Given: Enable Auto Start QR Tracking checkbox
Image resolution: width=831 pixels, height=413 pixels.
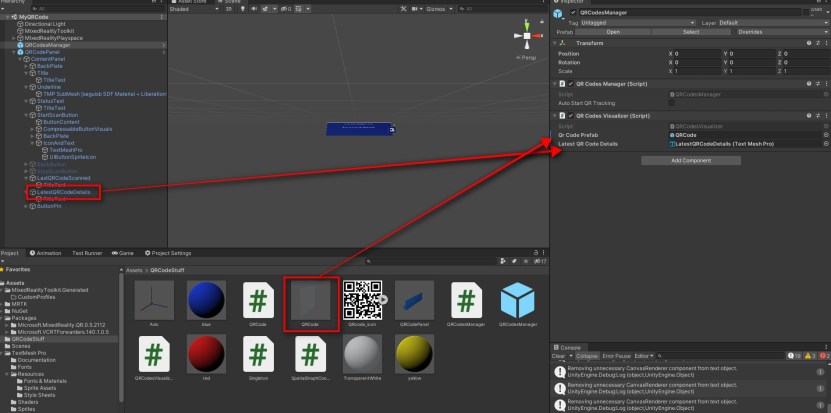Looking at the screenshot, I should click(x=671, y=103).
